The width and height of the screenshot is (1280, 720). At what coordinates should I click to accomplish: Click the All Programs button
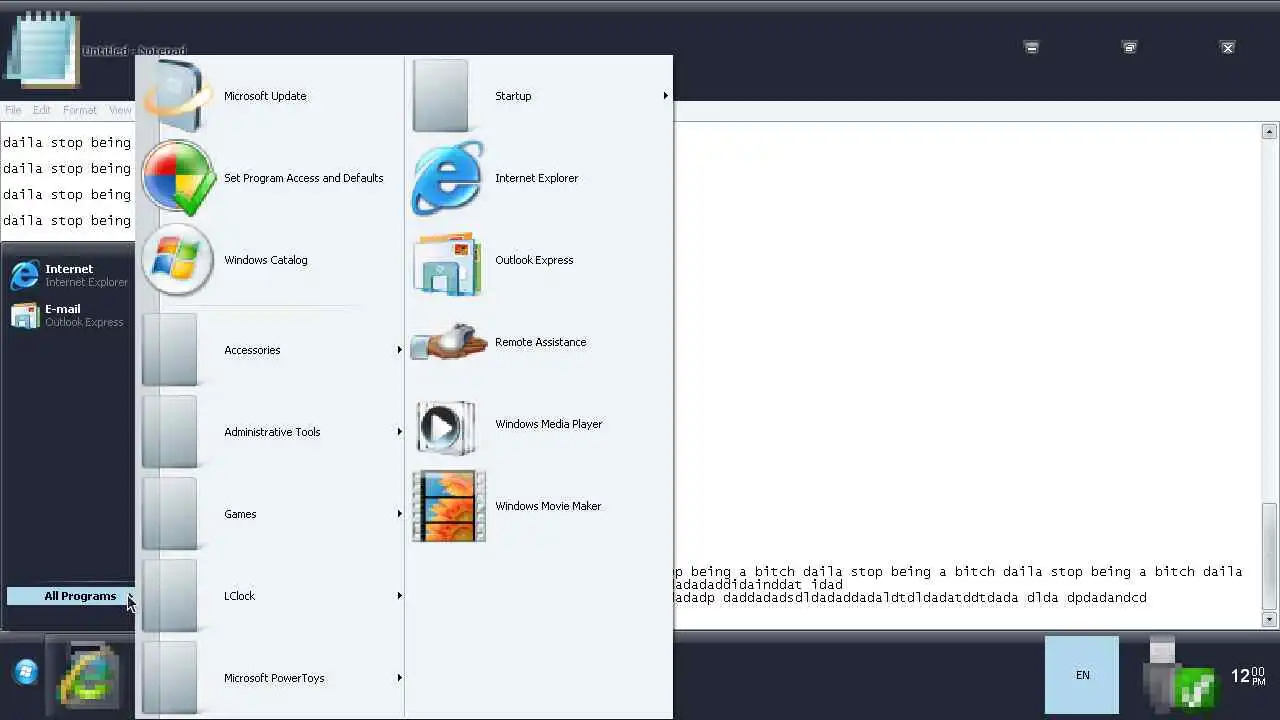click(71, 596)
